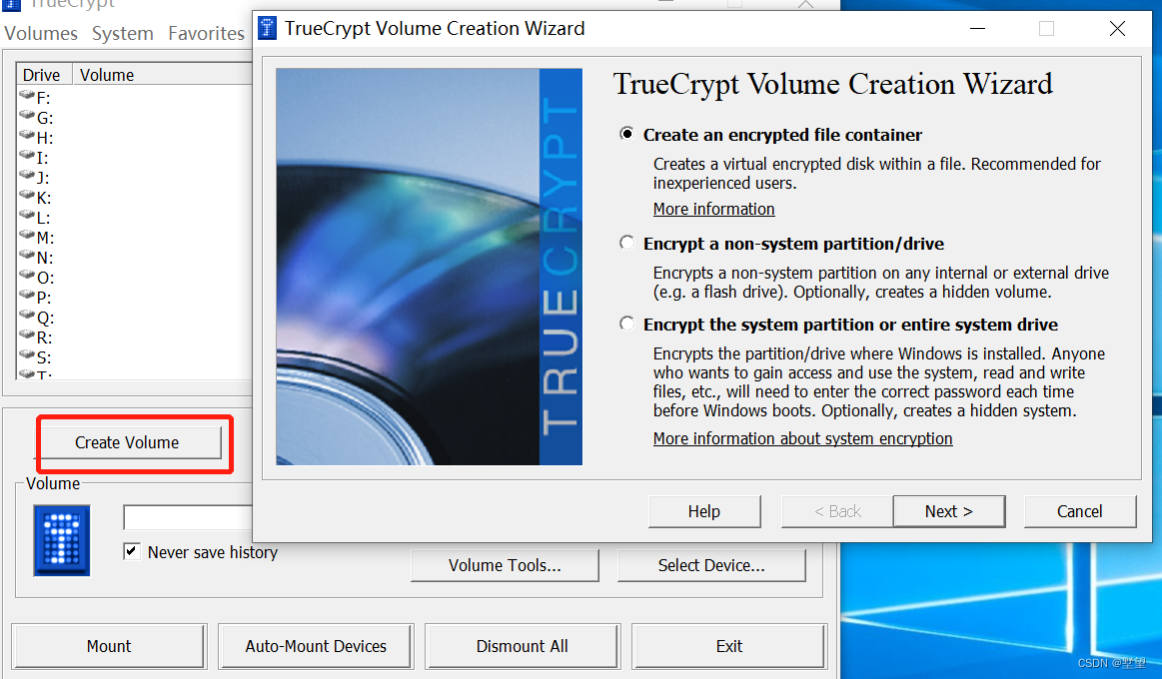Screen dimensions: 1162x679
Task: Open the Favorites menu
Action: pyautogui.click(x=206, y=33)
